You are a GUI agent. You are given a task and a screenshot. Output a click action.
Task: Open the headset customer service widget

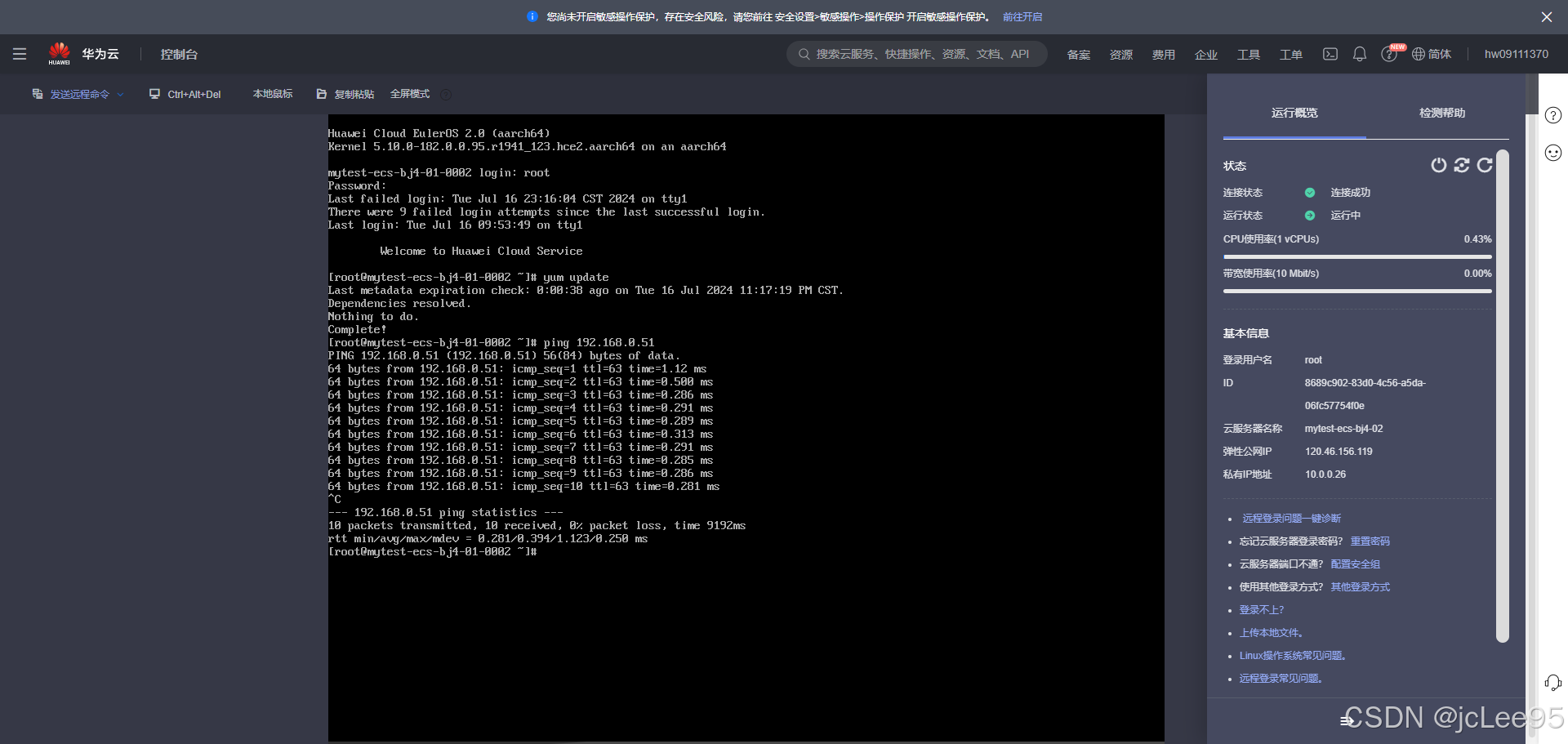(1553, 683)
